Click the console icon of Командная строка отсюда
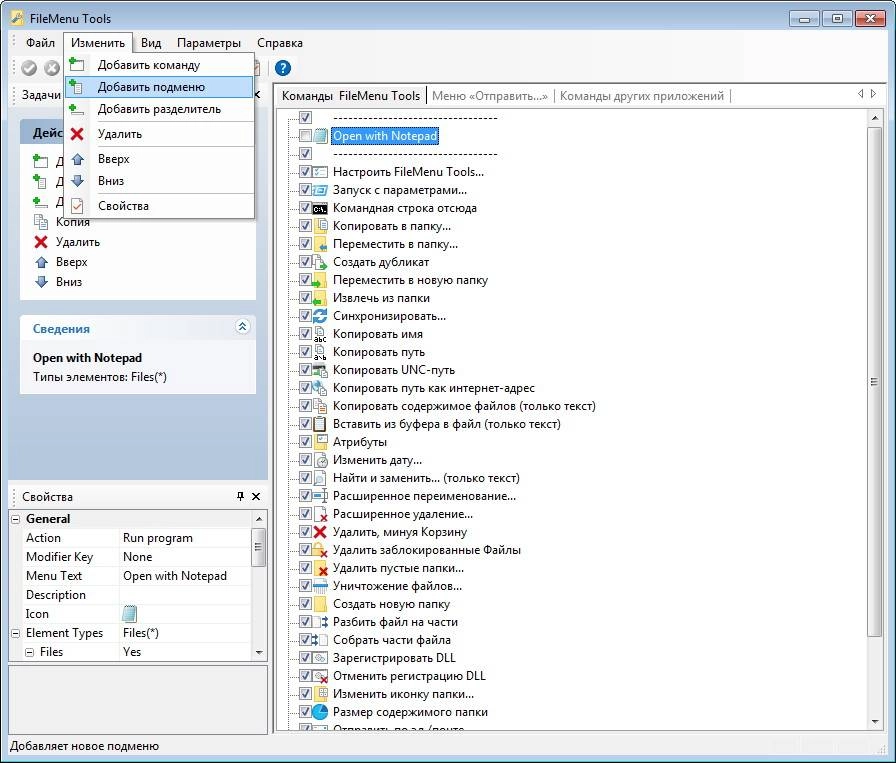 321,208
